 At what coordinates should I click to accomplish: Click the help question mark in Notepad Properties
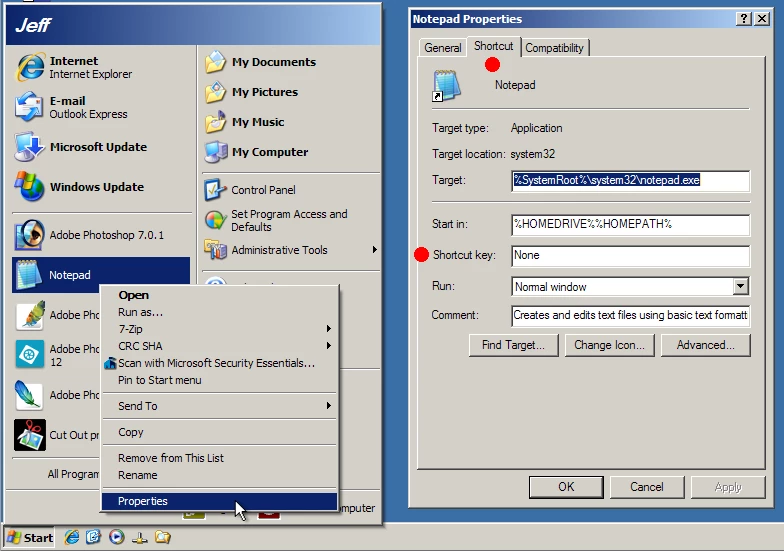coord(744,19)
